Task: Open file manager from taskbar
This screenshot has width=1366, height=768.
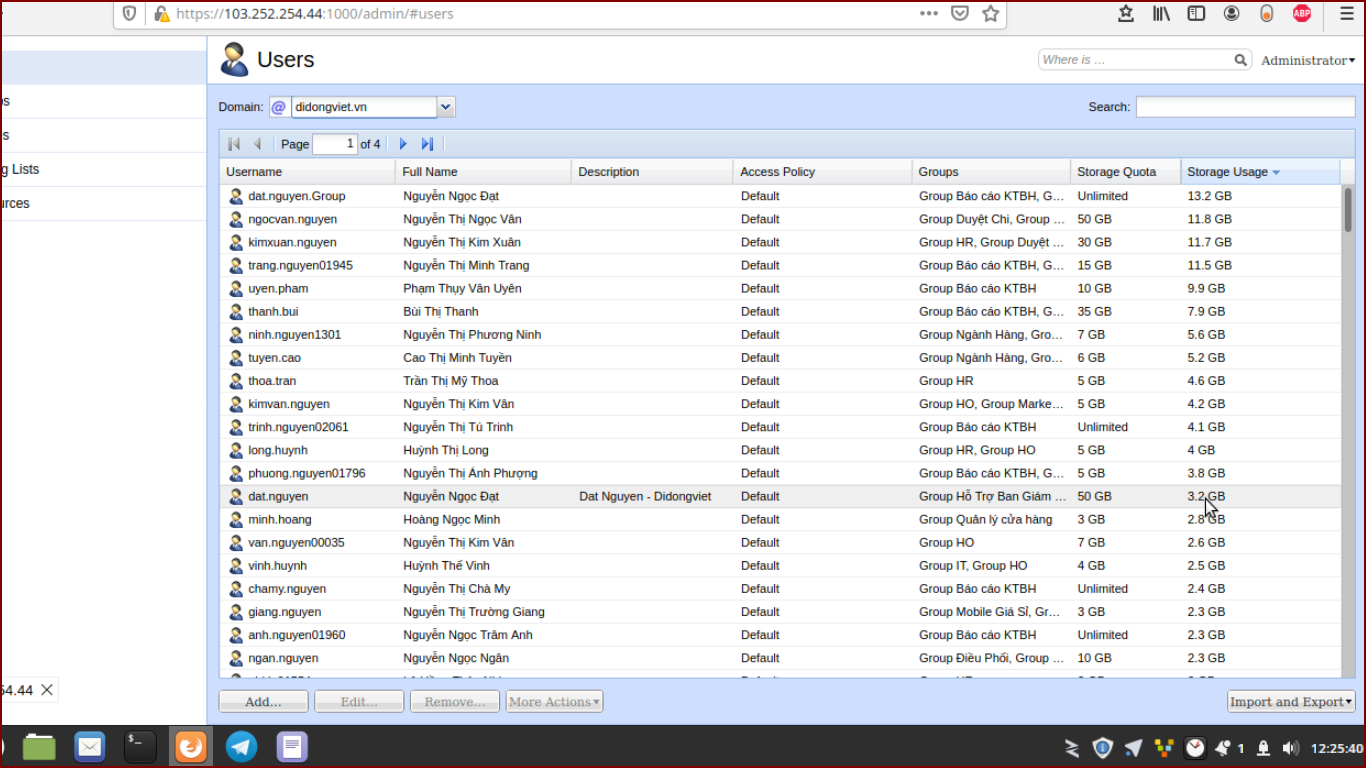Action: pos(39,746)
